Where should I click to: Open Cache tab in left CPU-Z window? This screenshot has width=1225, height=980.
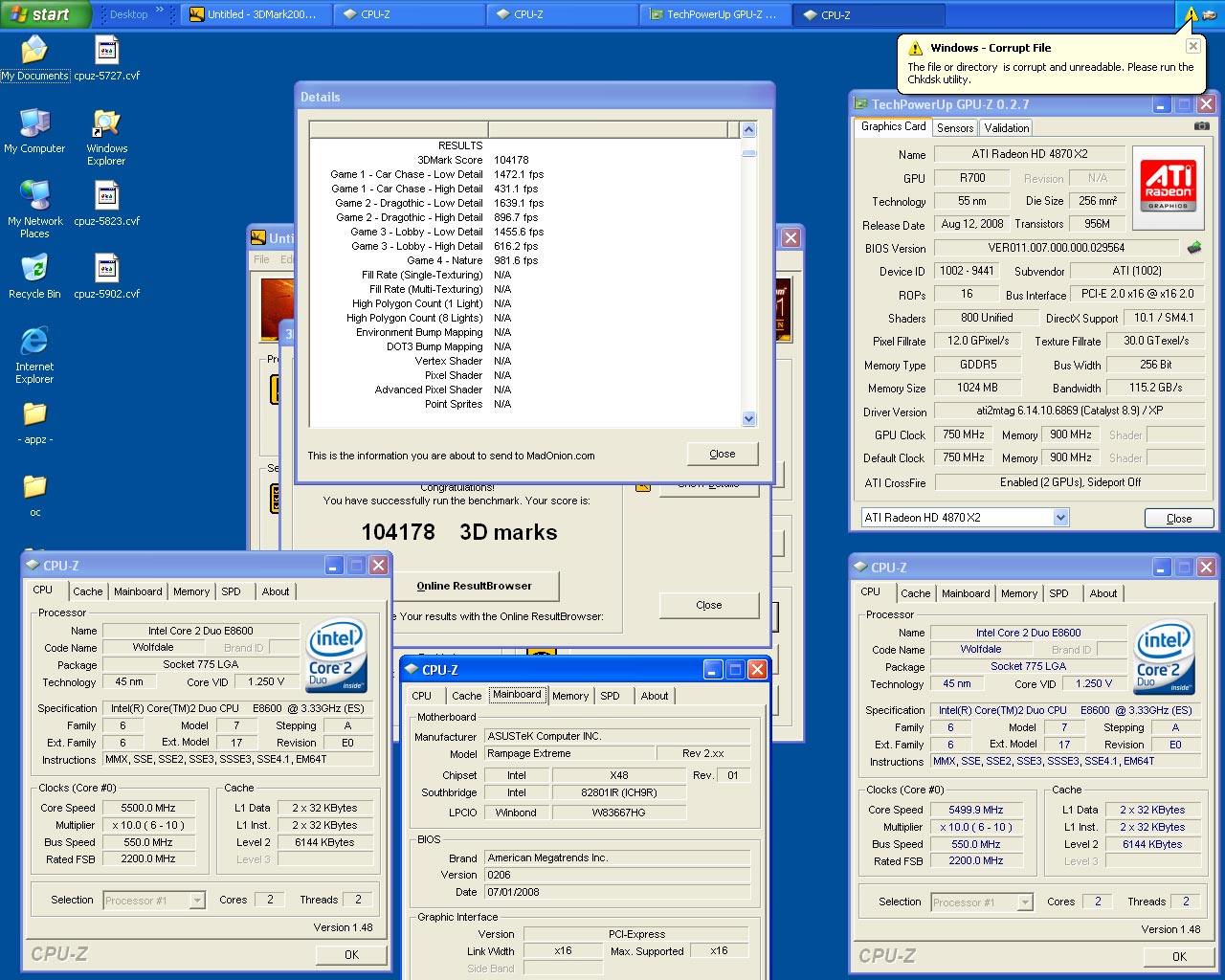[x=87, y=591]
